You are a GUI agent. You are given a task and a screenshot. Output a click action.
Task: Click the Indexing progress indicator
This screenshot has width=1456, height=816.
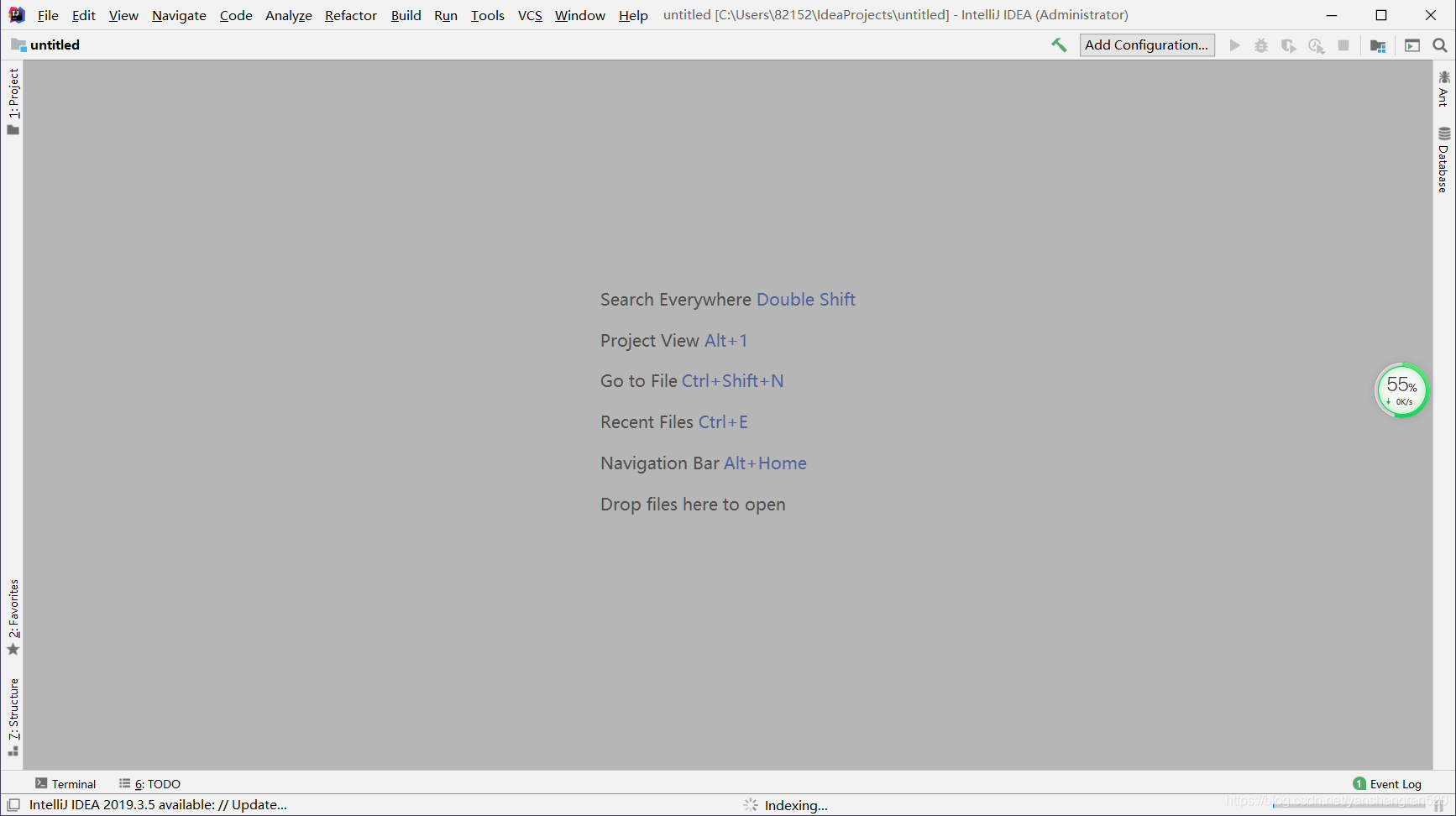coord(786,805)
